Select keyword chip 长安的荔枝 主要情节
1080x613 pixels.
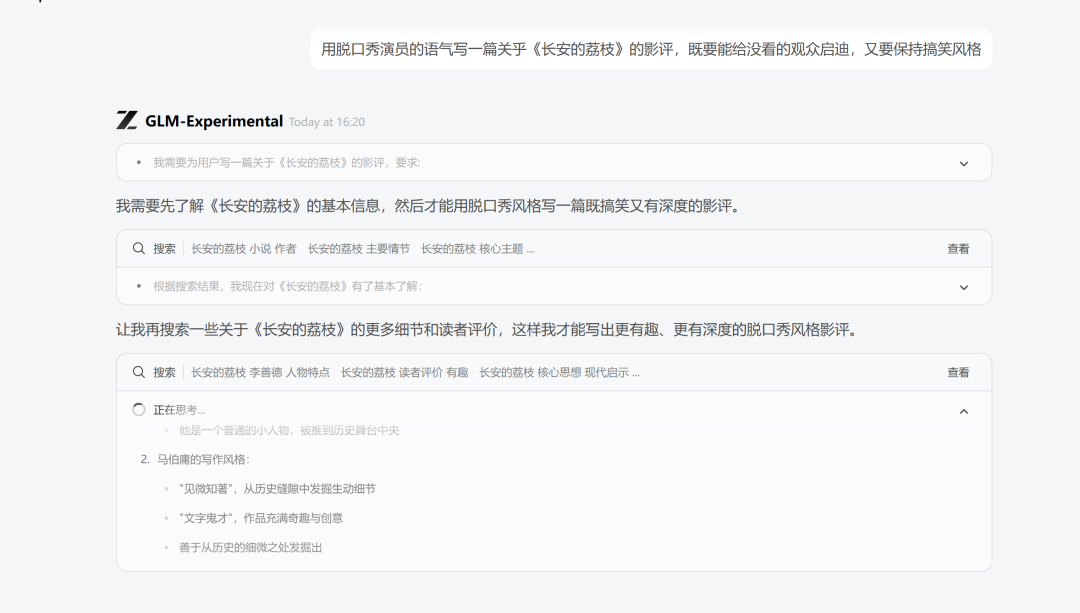pos(357,248)
